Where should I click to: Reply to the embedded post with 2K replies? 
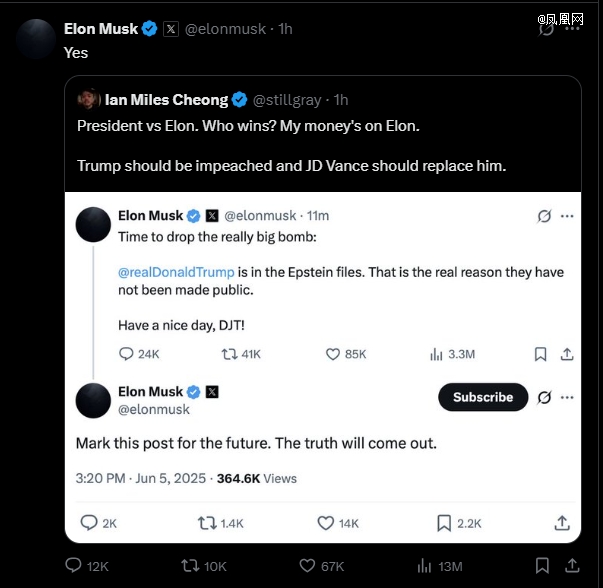pos(88,523)
